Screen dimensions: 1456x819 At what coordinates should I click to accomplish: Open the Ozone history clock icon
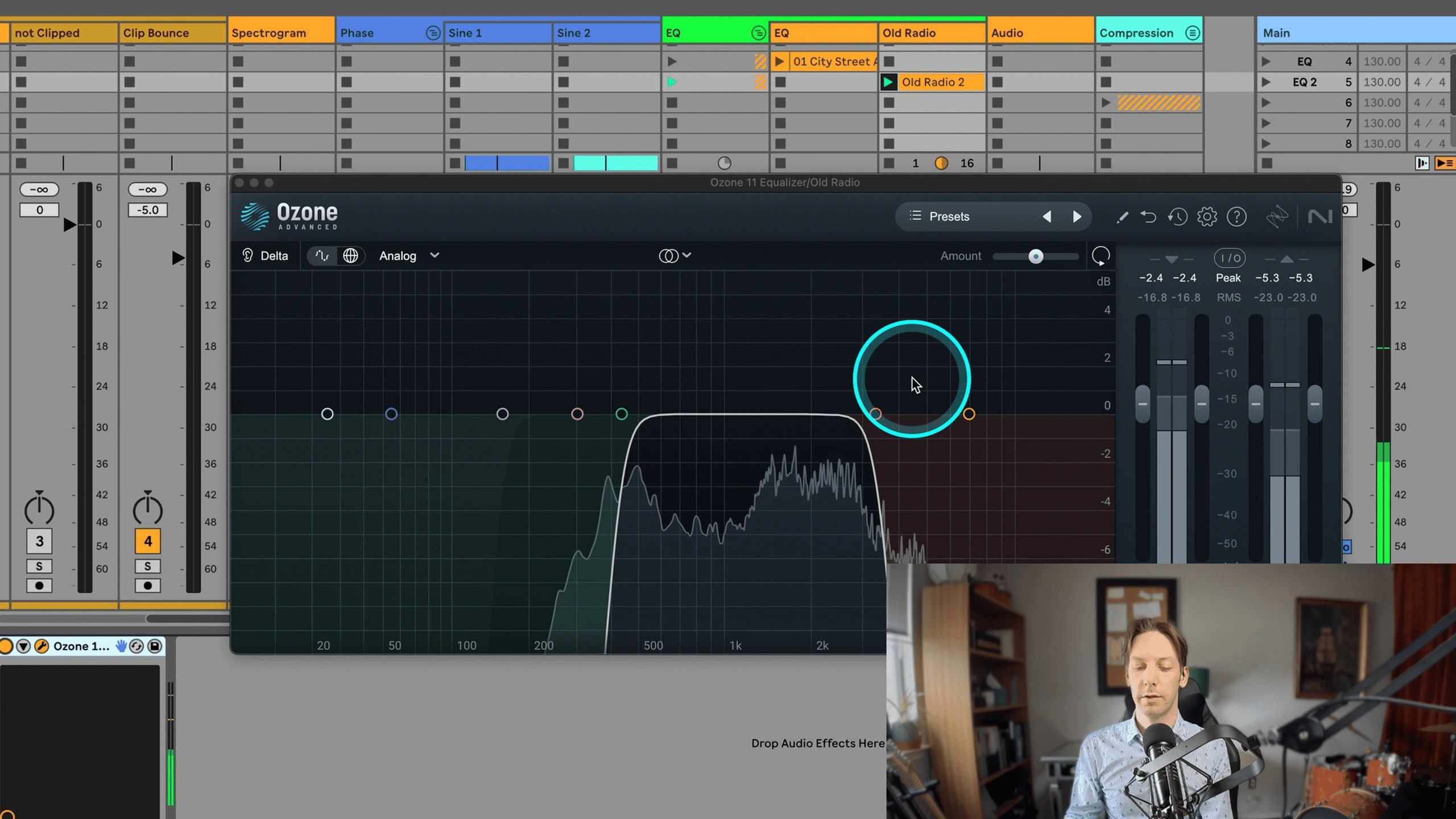1177,217
